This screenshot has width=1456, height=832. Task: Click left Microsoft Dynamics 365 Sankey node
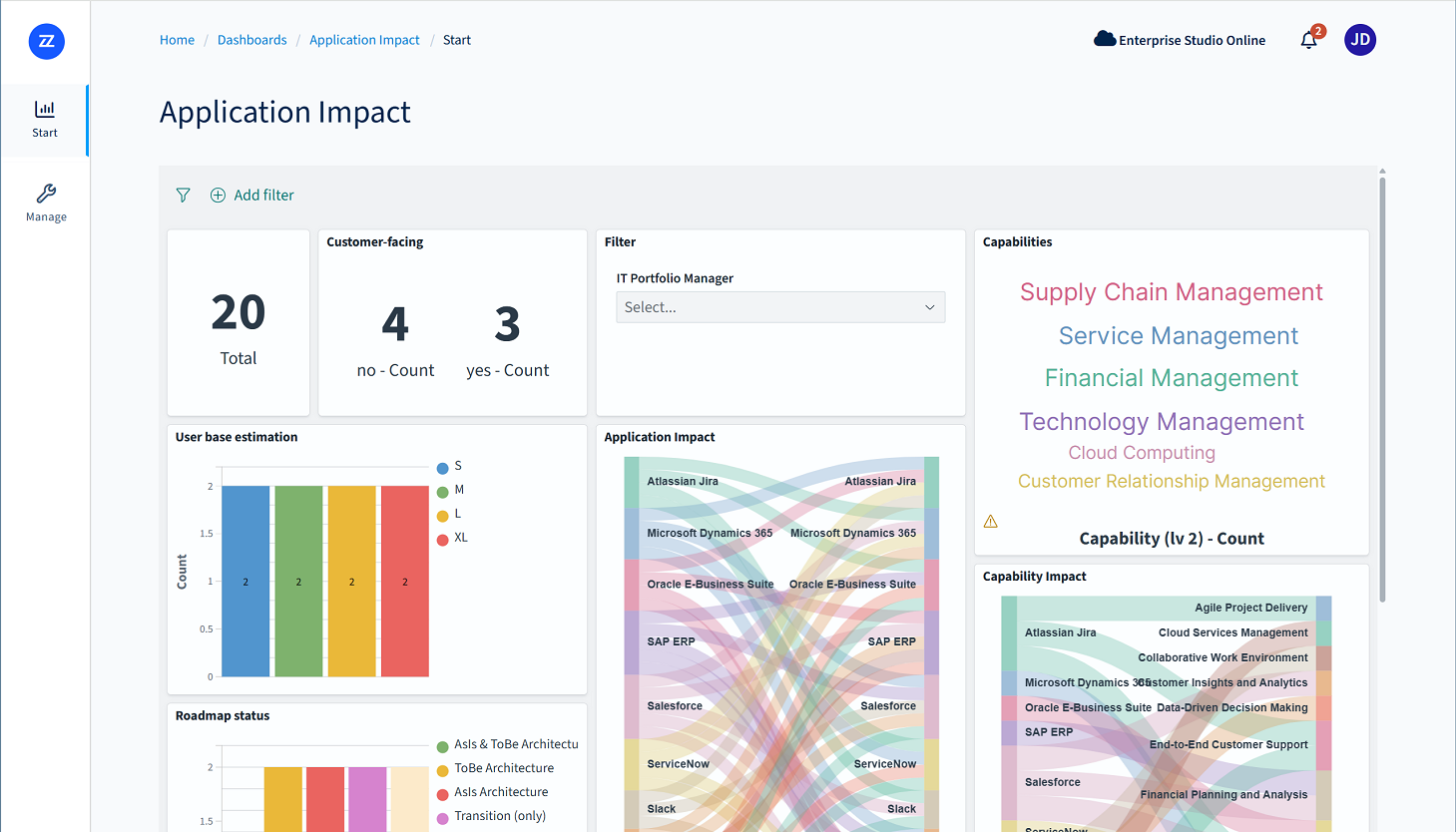click(x=632, y=534)
